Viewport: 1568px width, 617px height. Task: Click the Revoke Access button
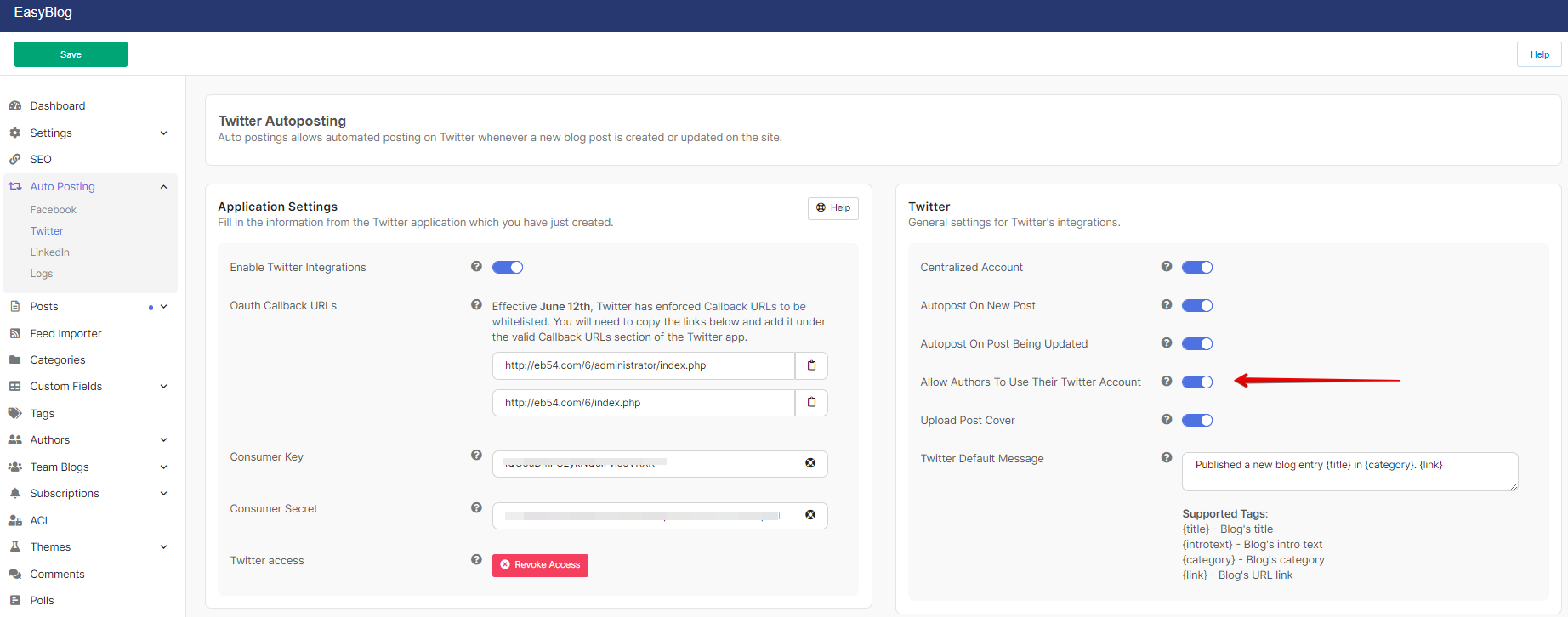click(x=540, y=565)
